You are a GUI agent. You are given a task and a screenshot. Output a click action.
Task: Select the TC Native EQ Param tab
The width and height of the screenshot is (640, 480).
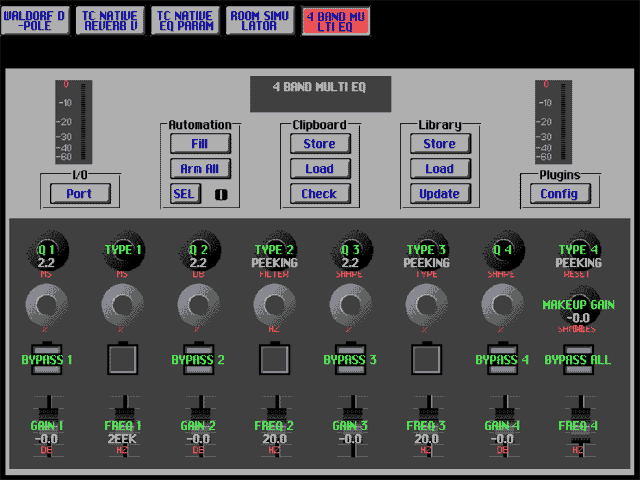pyautogui.click(x=185, y=20)
